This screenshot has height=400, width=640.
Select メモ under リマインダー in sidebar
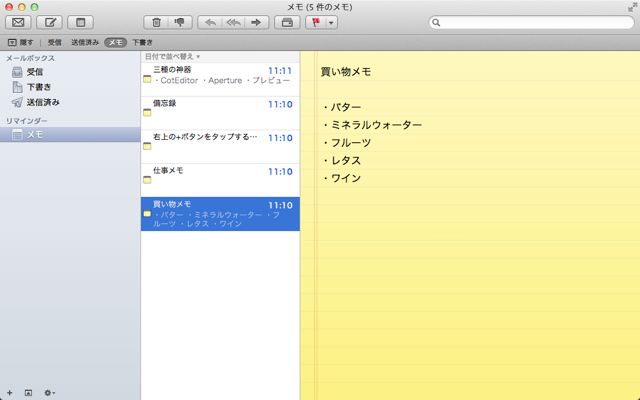70,134
